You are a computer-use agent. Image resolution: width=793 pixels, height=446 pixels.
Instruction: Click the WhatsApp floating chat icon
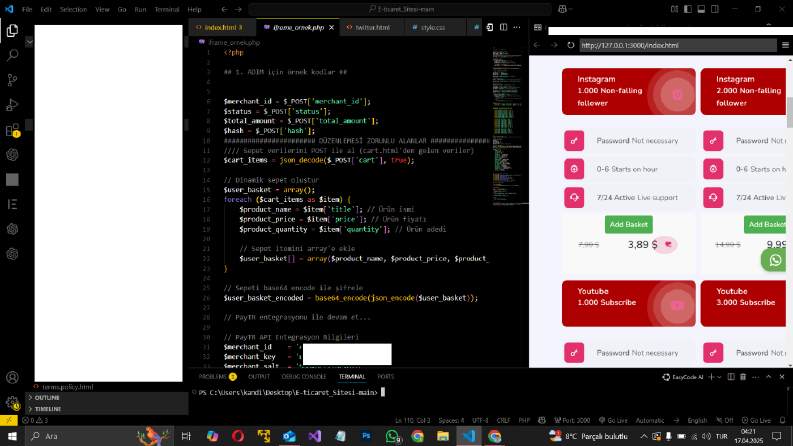[x=775, y=260]
